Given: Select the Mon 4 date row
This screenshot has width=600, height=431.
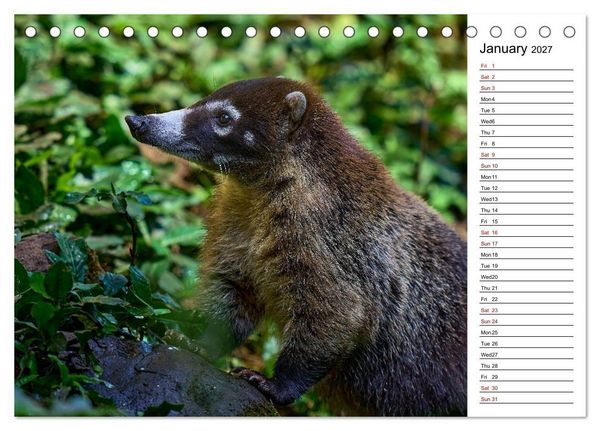Looking at the screenshot, I should pos(527,99).
